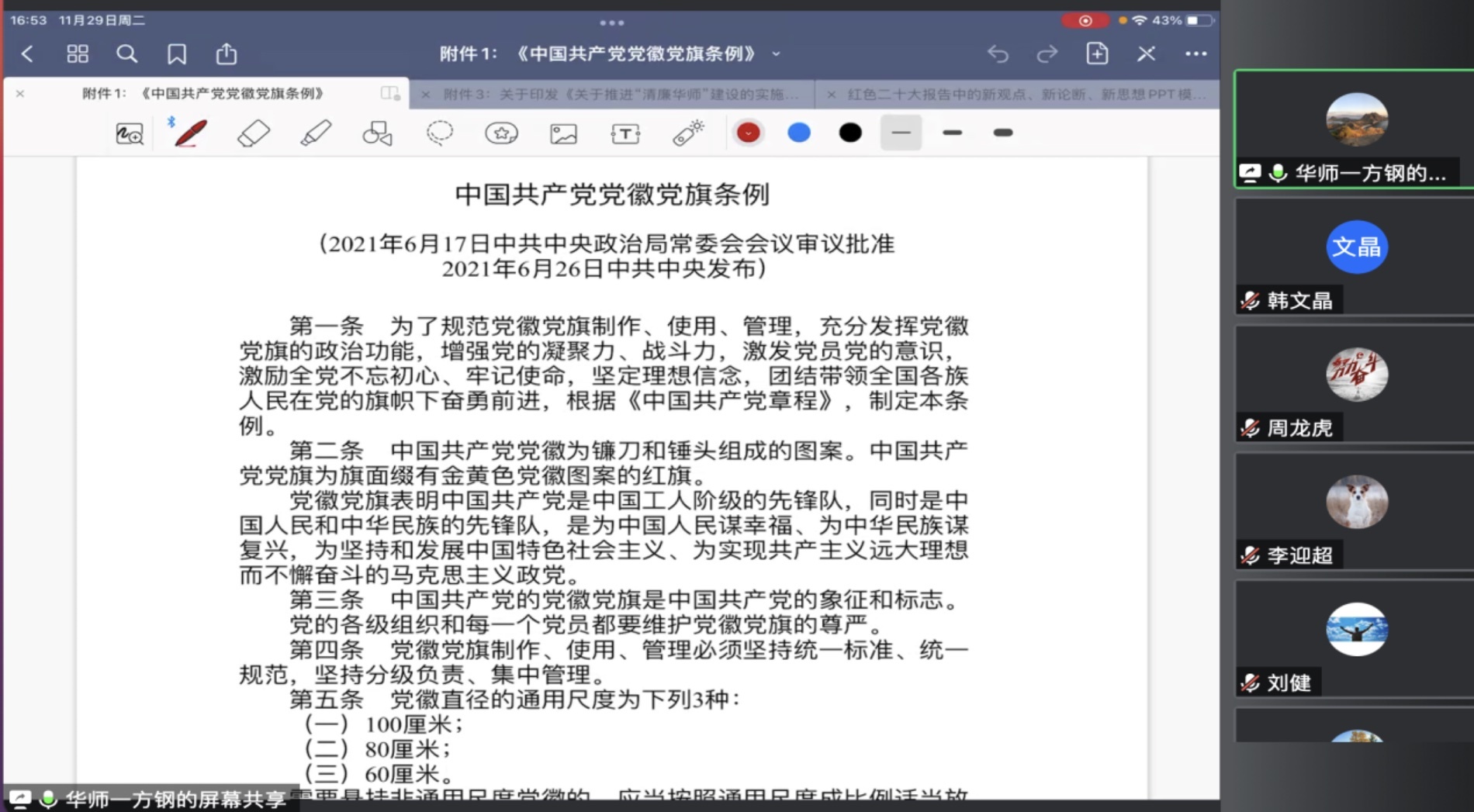This screenshot has height=812, width=1474.
Task: Select the laser pointer tool
Action: tap(688, 133)
